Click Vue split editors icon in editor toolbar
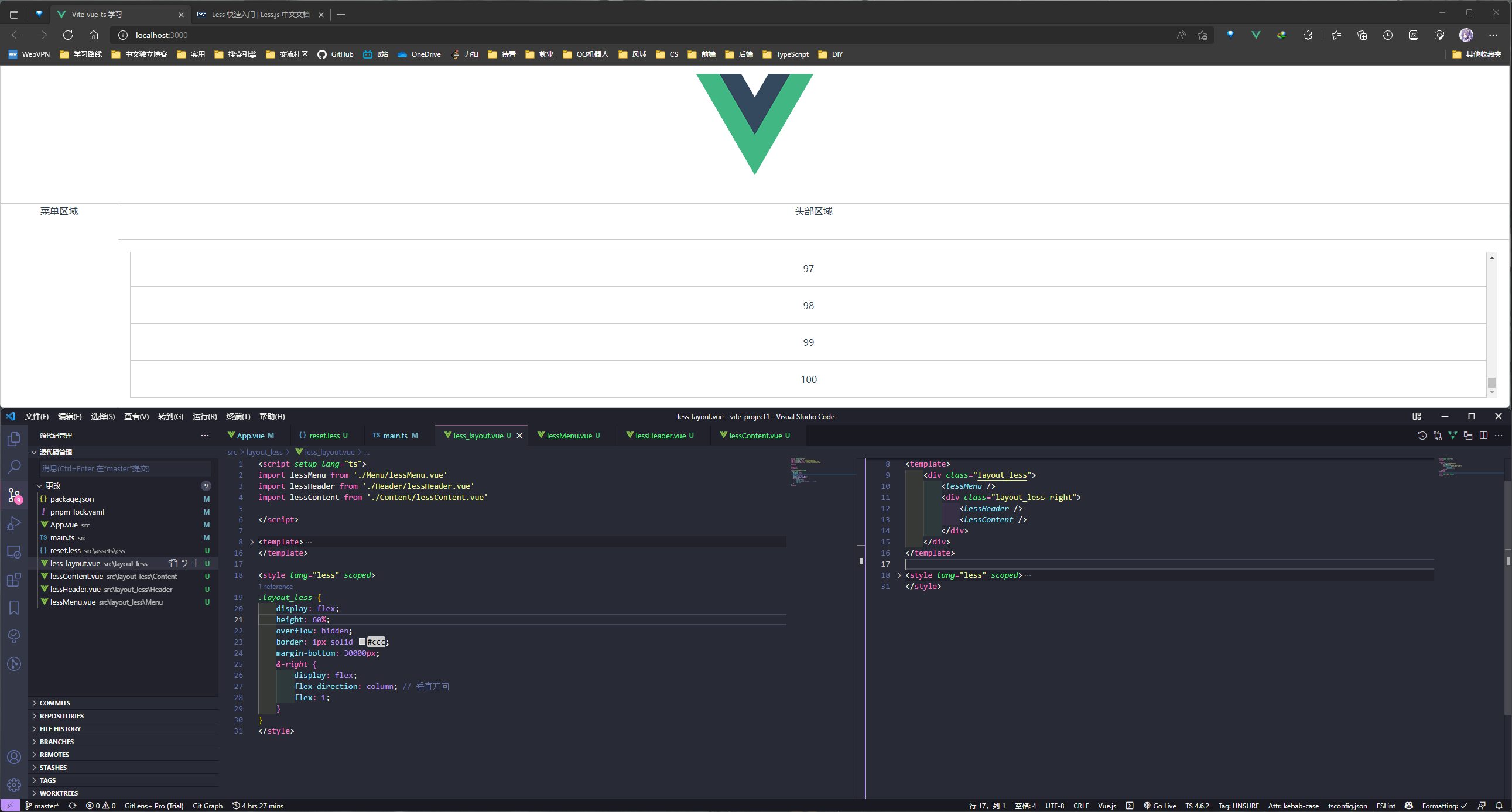The image size is (1512, 812). (1453, 436)
